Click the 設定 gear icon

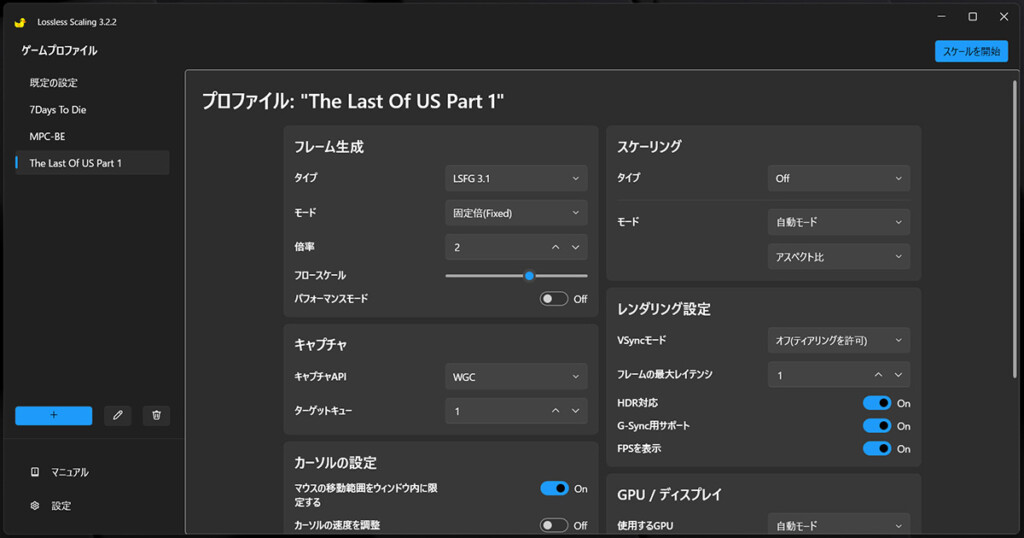[x=35, y=506]
